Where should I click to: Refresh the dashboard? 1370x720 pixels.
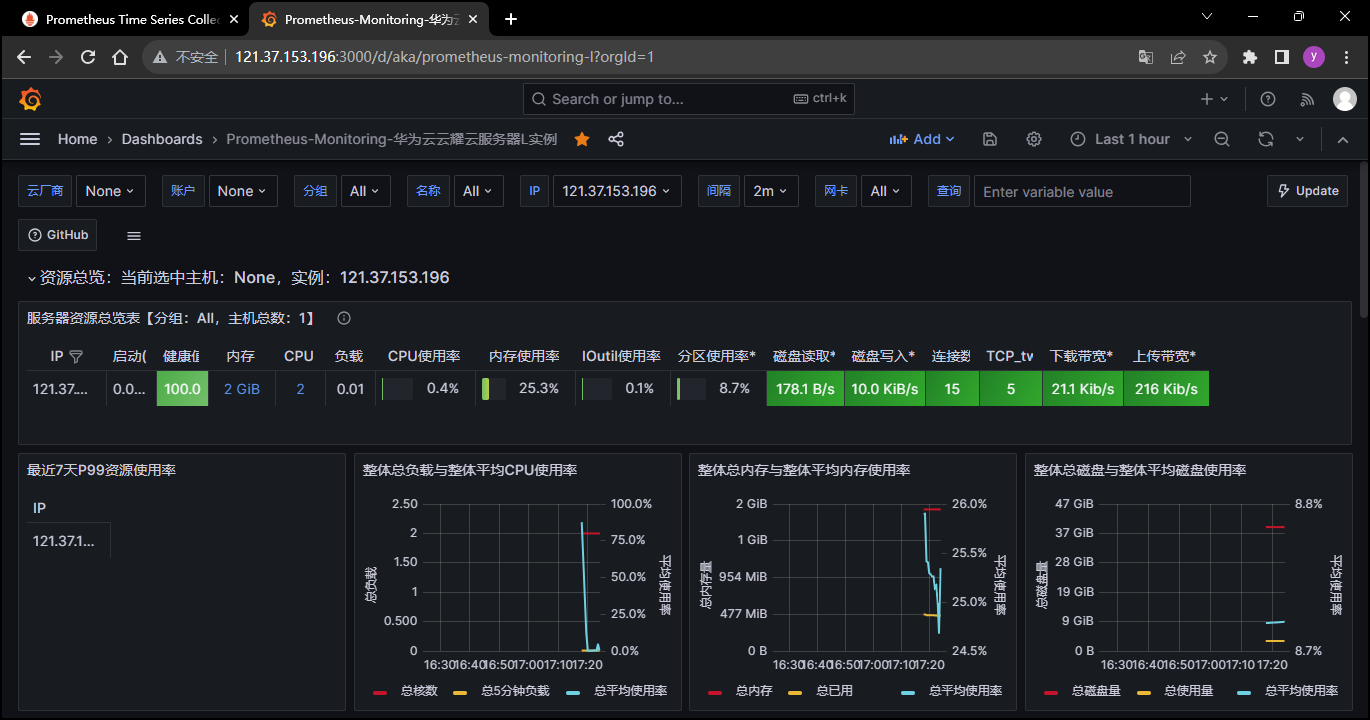coord(1266,139)
